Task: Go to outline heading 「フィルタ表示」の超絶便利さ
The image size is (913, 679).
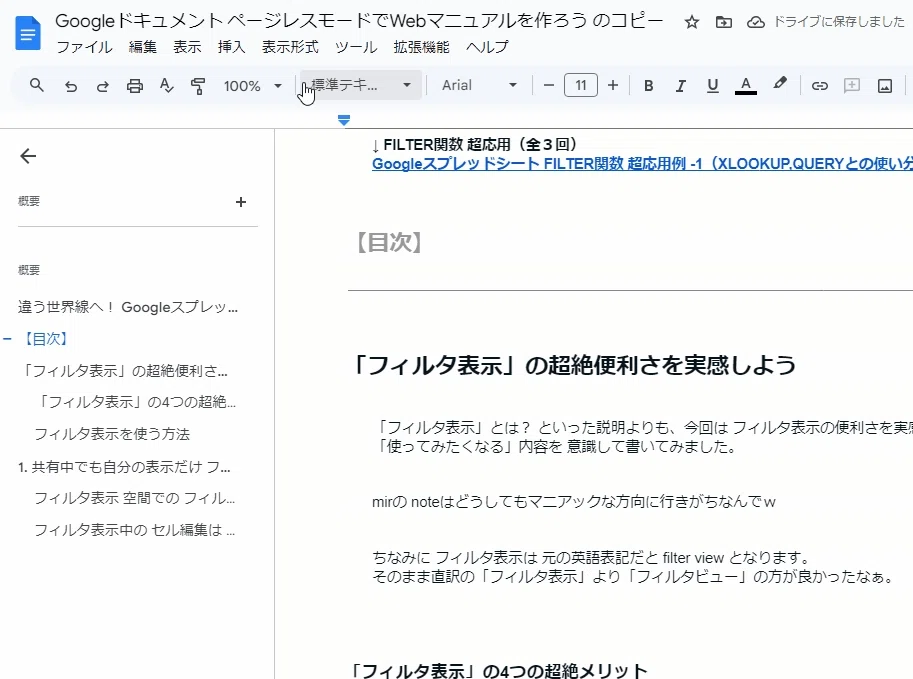Action: (123, 370)
